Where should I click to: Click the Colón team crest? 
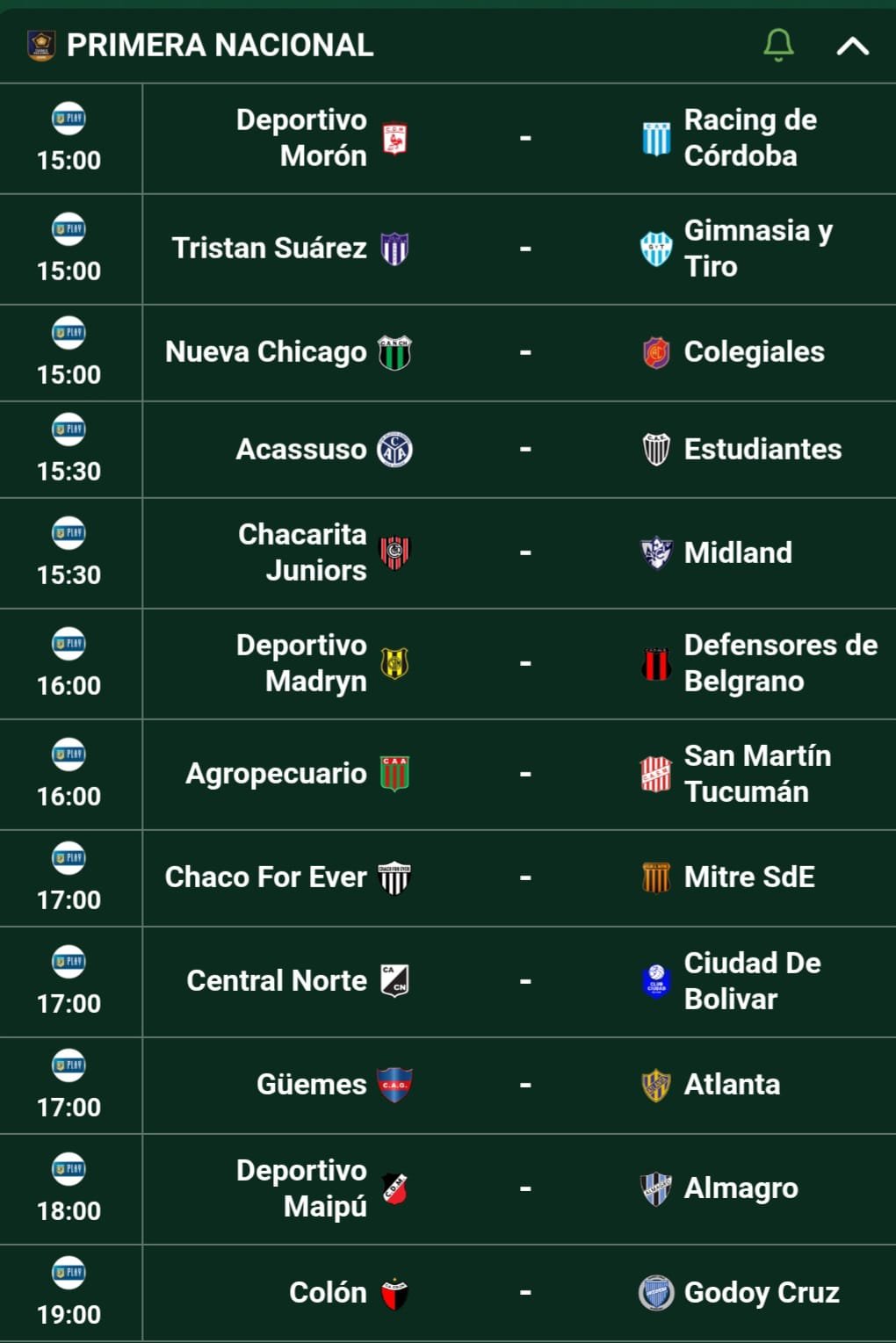pyautogui.click(x=394, y=1294)
